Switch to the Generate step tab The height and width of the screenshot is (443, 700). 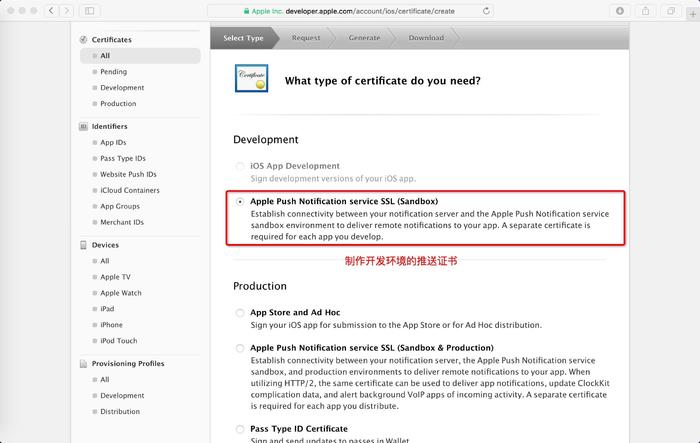tap(364, 38)
